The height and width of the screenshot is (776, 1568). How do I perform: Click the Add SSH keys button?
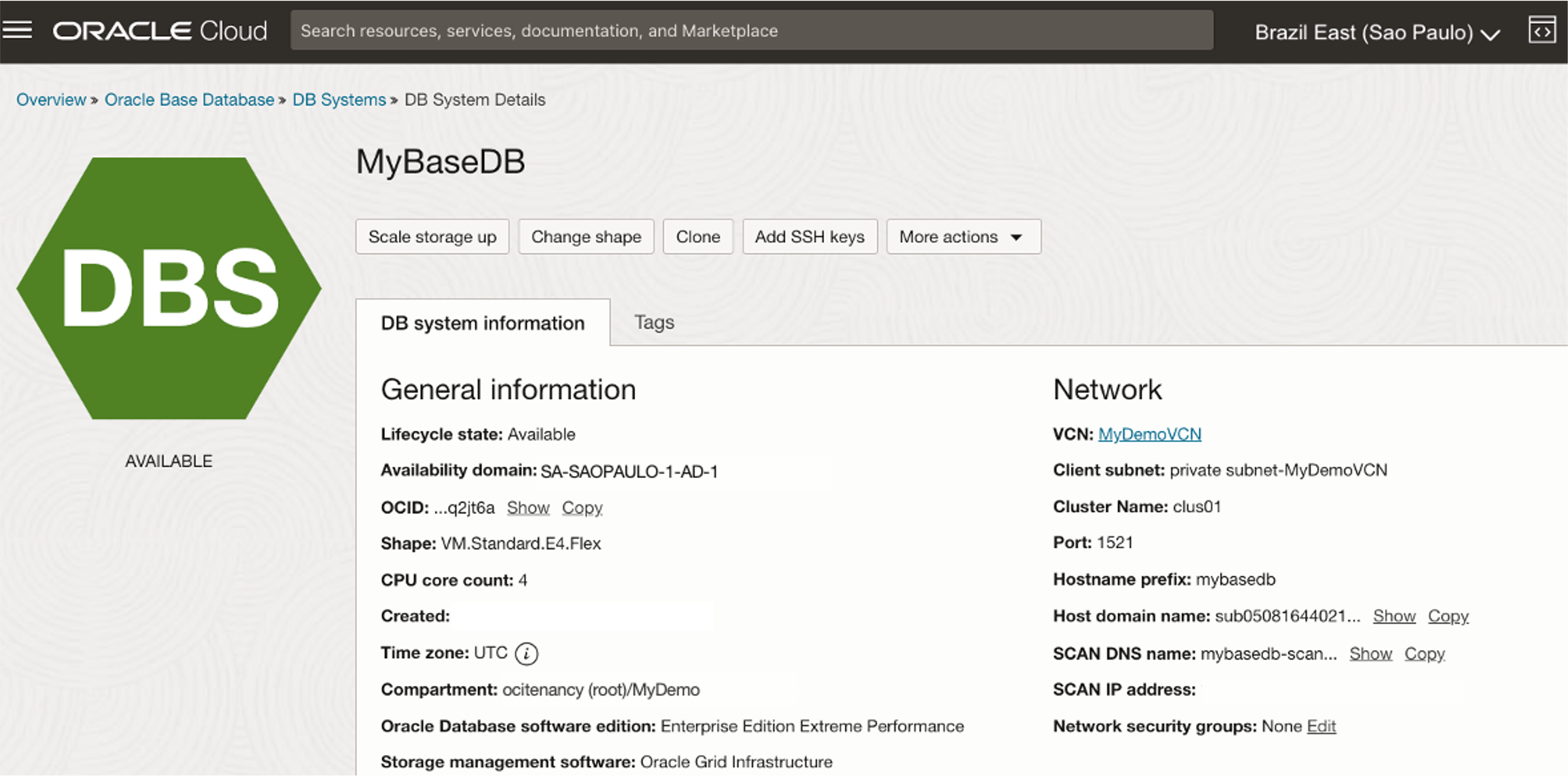pyautogui.click(x=809, y=236)
